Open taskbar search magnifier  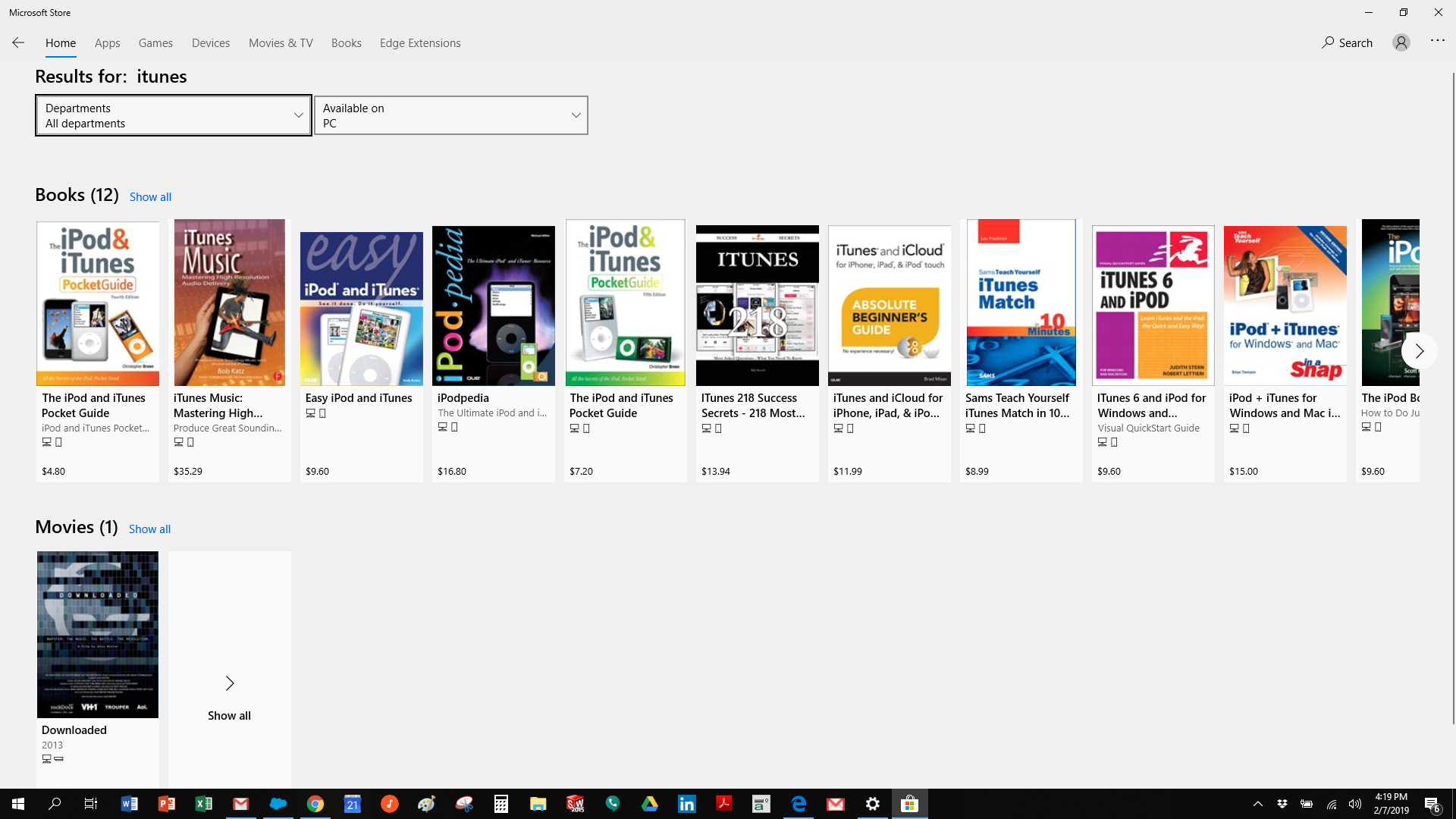[55, 804]
